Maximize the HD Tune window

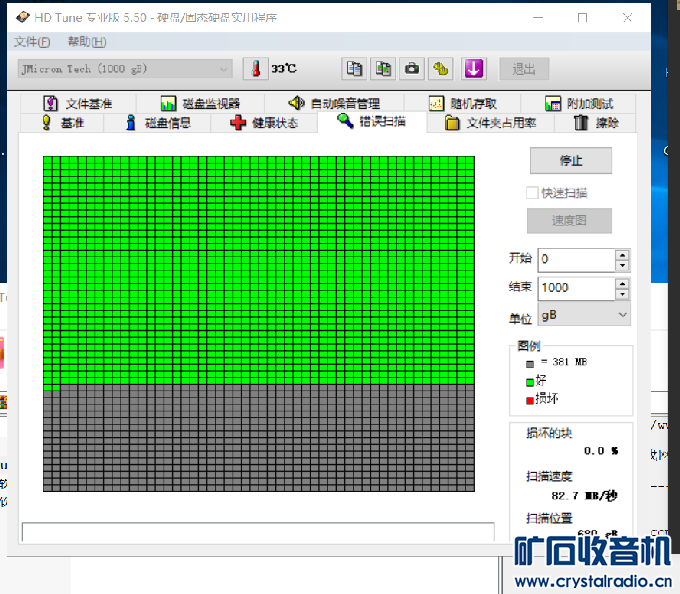582,18
